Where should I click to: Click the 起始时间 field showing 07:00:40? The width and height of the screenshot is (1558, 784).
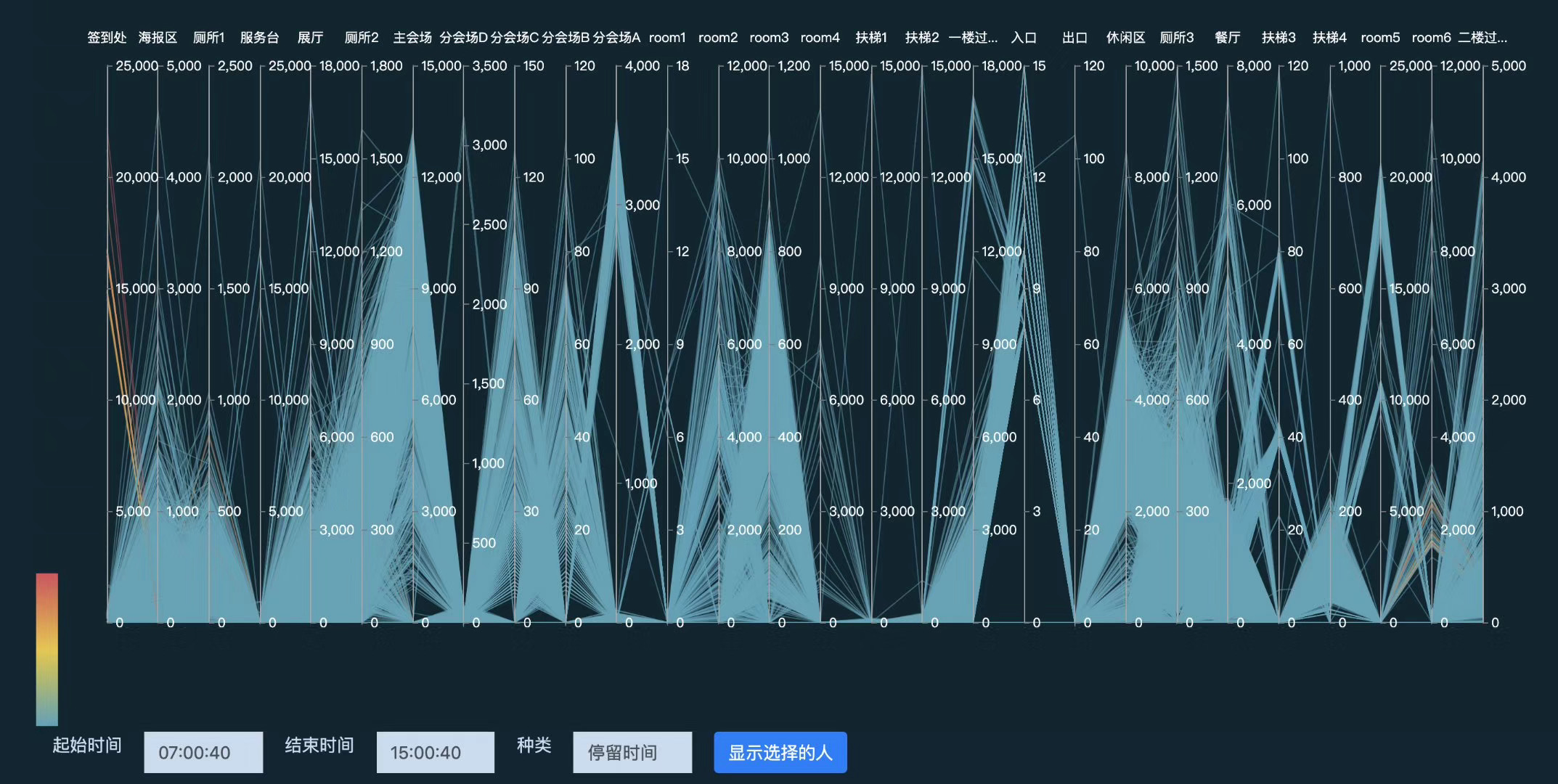pos(203,752)
